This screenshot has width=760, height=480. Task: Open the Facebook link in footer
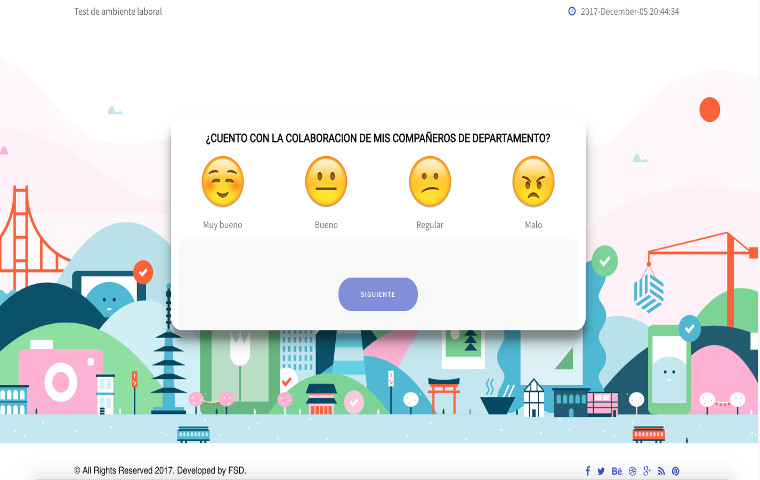[587, 471]
